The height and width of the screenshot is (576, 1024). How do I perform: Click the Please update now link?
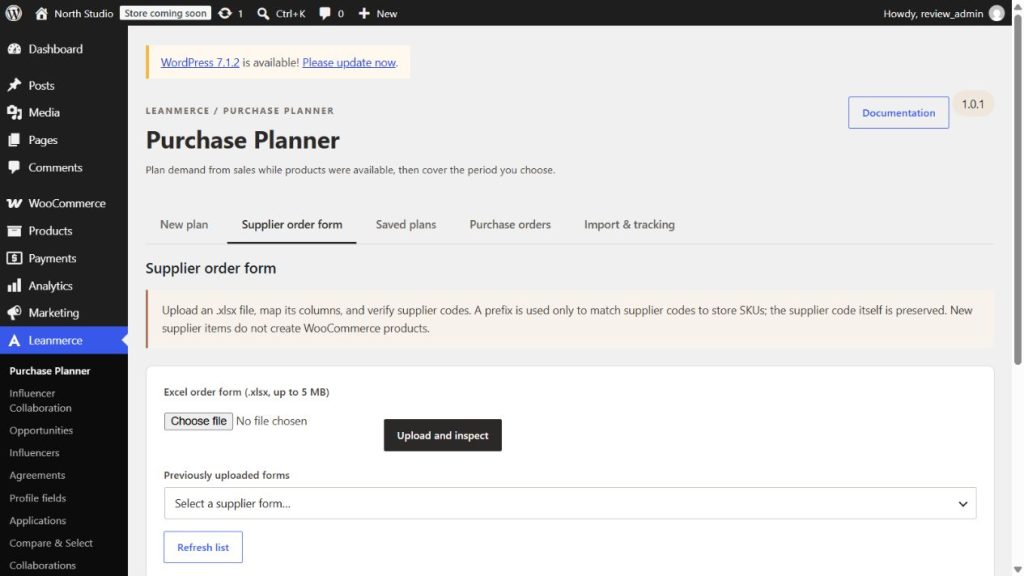349,62
